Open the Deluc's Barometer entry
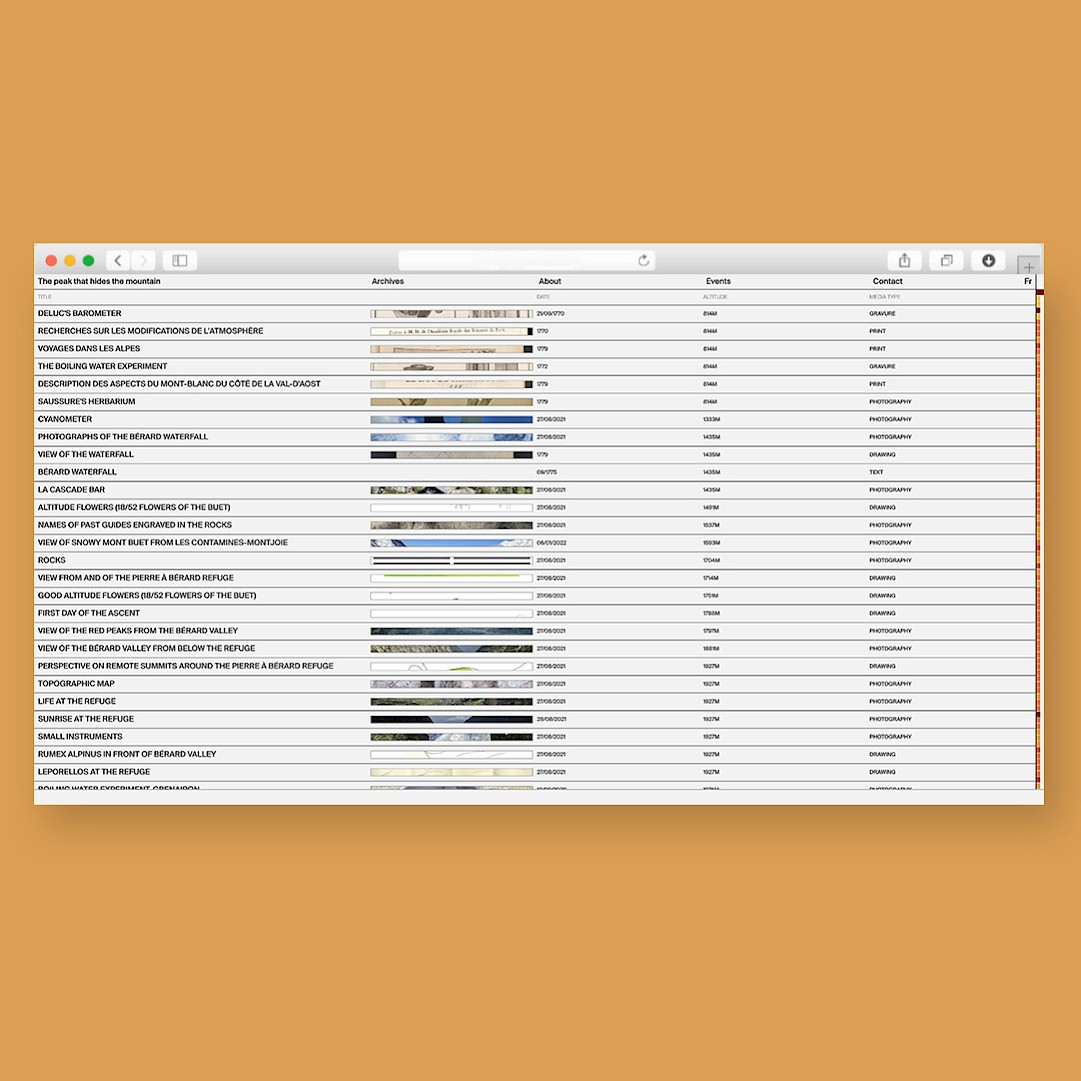 pyautogui.click(x=79, y=314)
